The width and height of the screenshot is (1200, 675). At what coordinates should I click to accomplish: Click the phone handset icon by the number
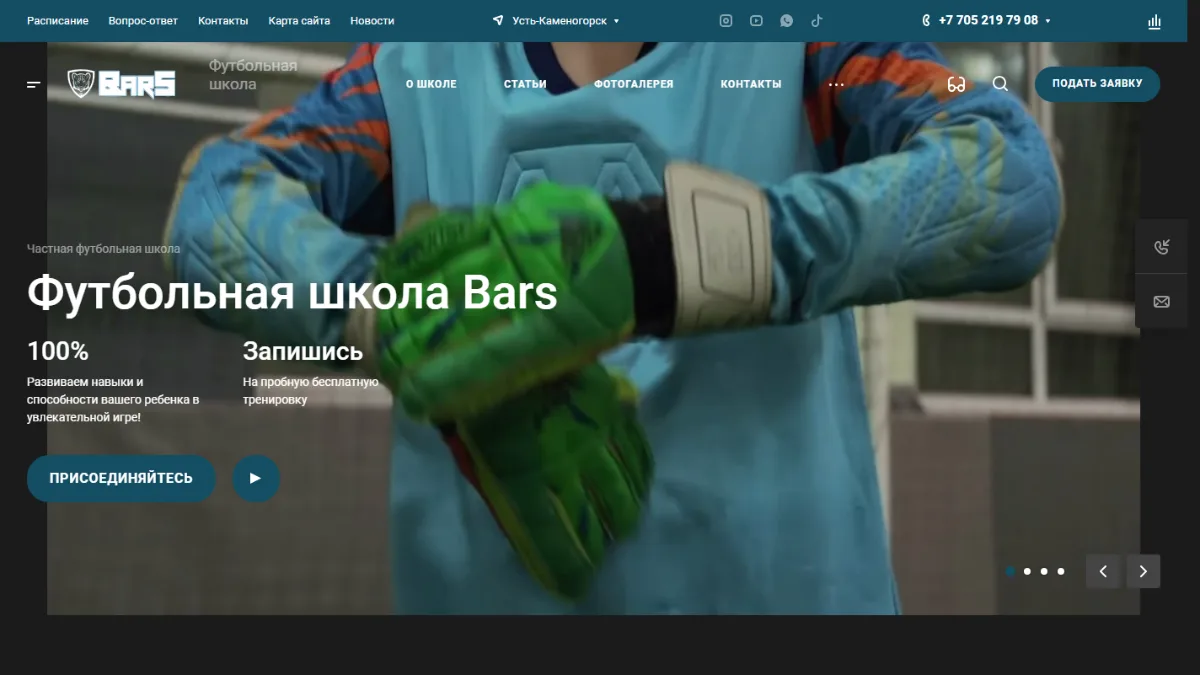coord(926,20)
